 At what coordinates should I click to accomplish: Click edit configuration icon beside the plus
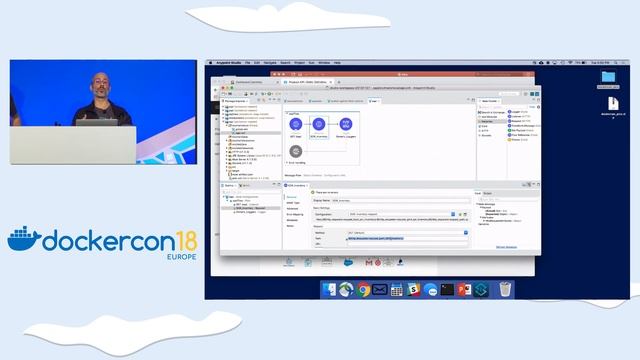tap(465, 214)
